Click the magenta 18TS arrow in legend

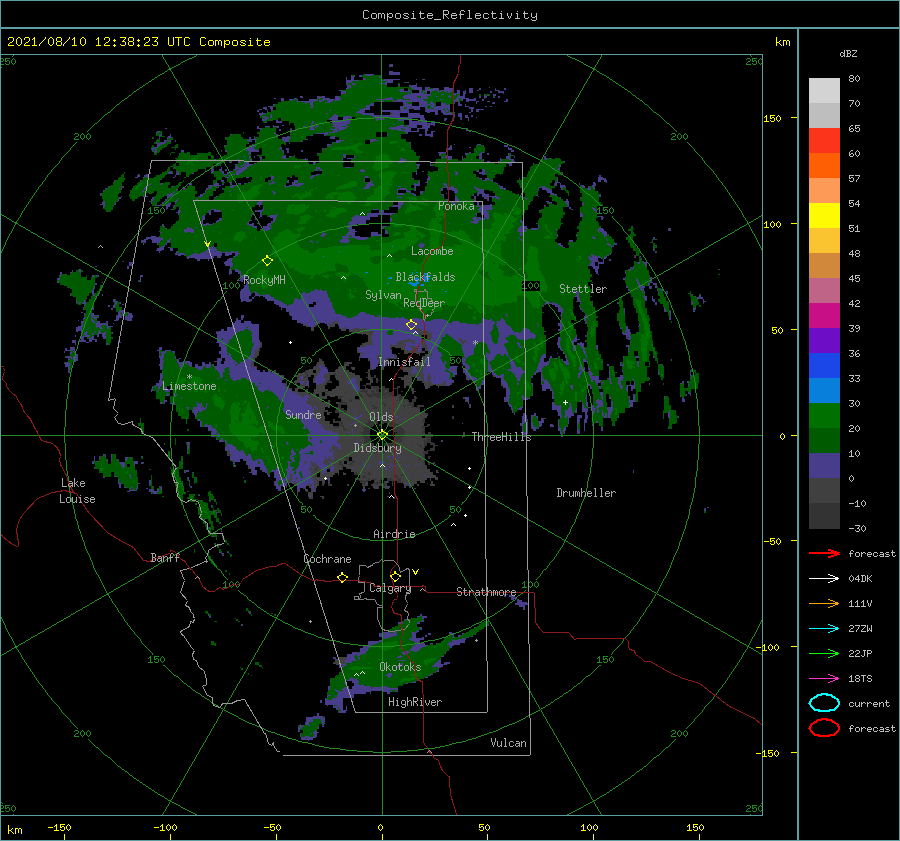pos(824,679)
